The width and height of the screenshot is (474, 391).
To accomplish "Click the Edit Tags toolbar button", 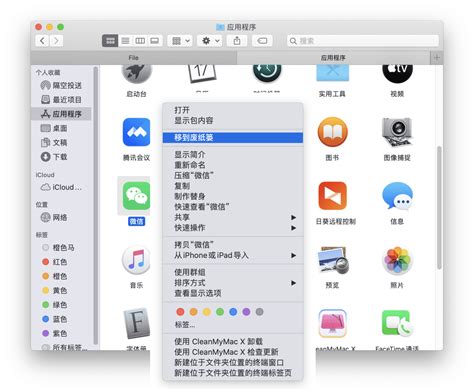I will [x=262, y=41].
